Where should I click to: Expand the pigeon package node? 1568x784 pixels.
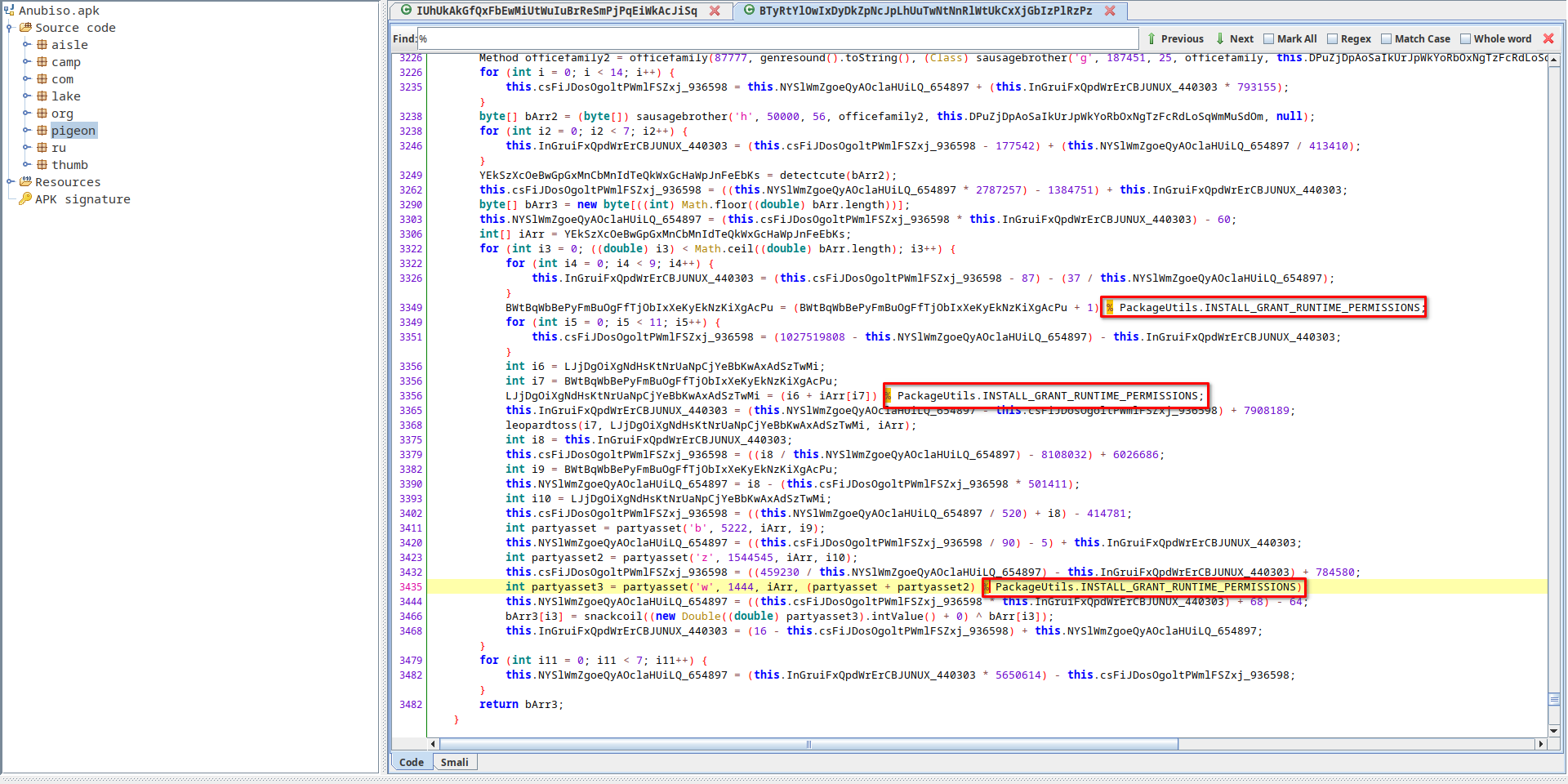tap(26, 131)
